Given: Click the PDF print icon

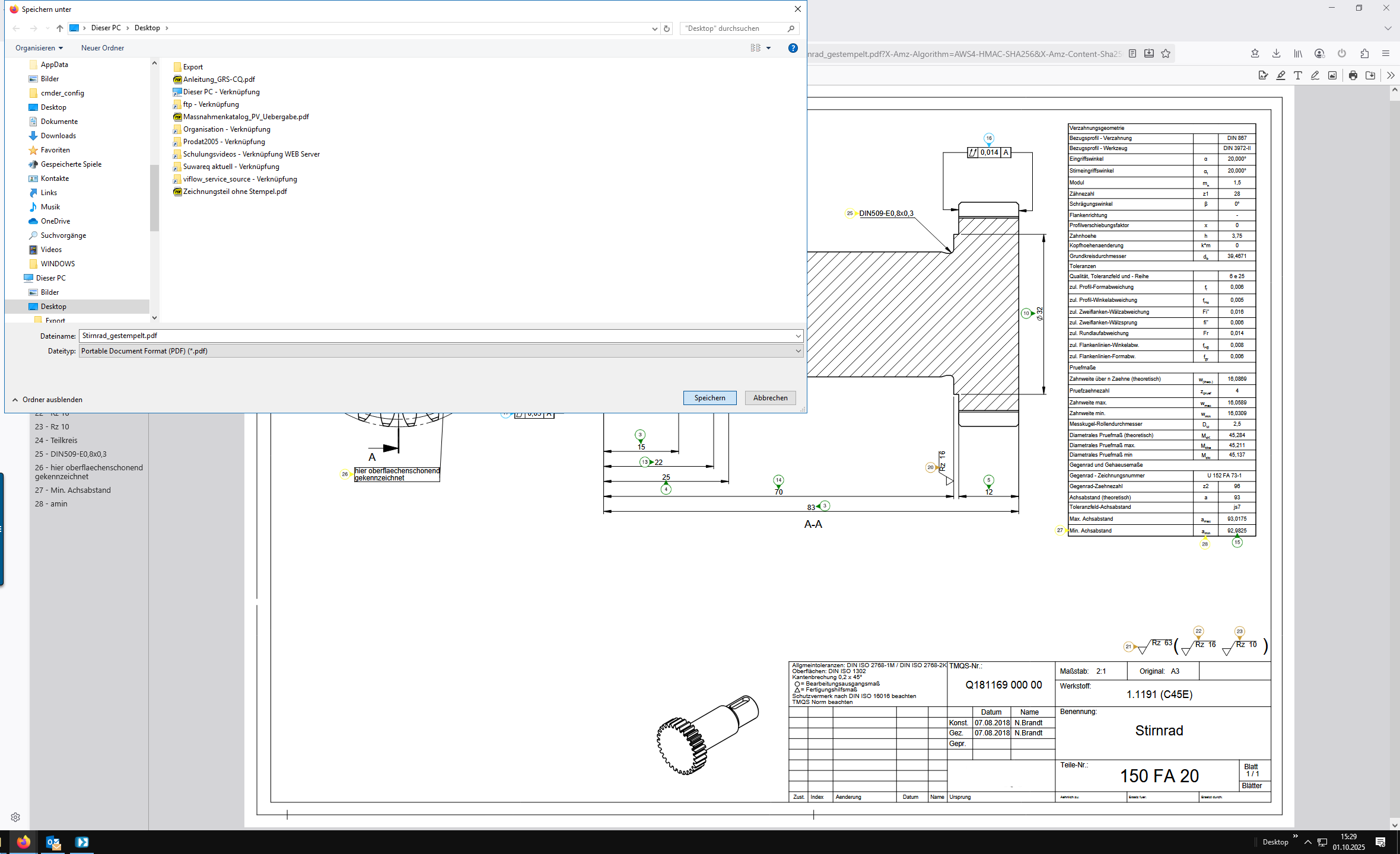Looking at the screenshot, I should coord(1353,75).
